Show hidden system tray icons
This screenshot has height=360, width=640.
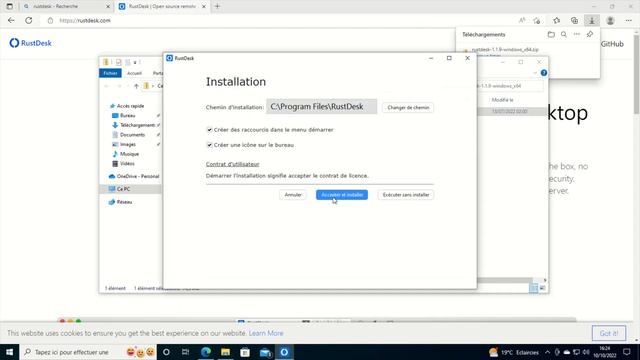(547, 352)
